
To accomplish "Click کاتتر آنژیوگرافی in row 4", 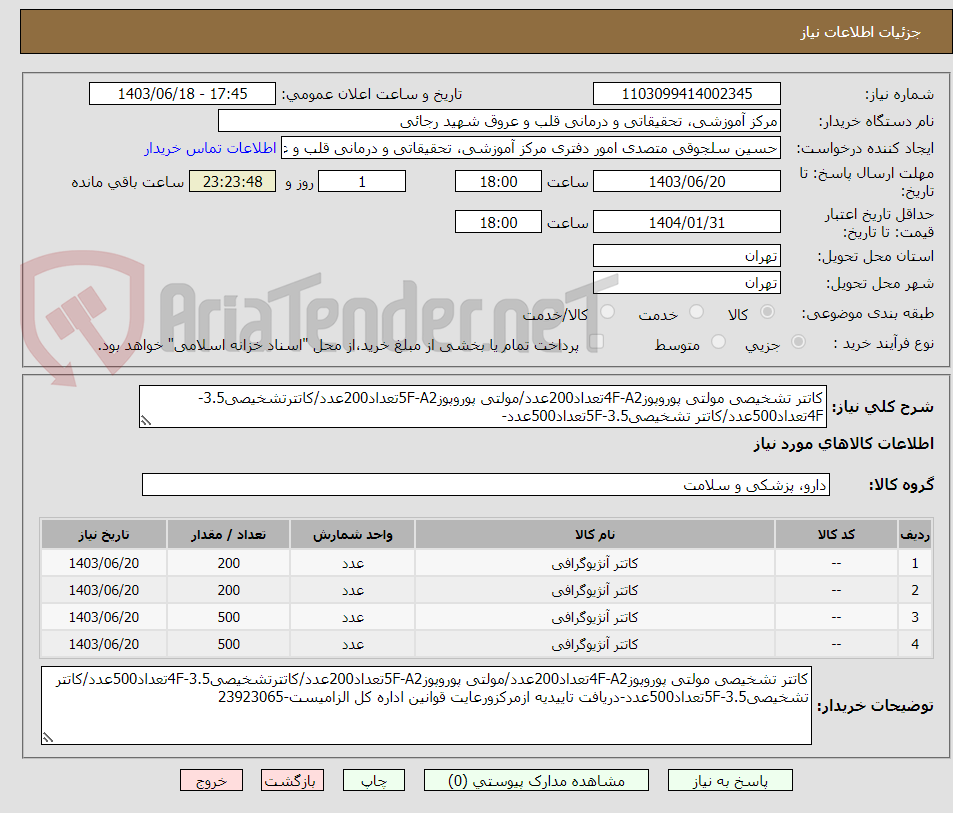I will click(x=595, y=644).
